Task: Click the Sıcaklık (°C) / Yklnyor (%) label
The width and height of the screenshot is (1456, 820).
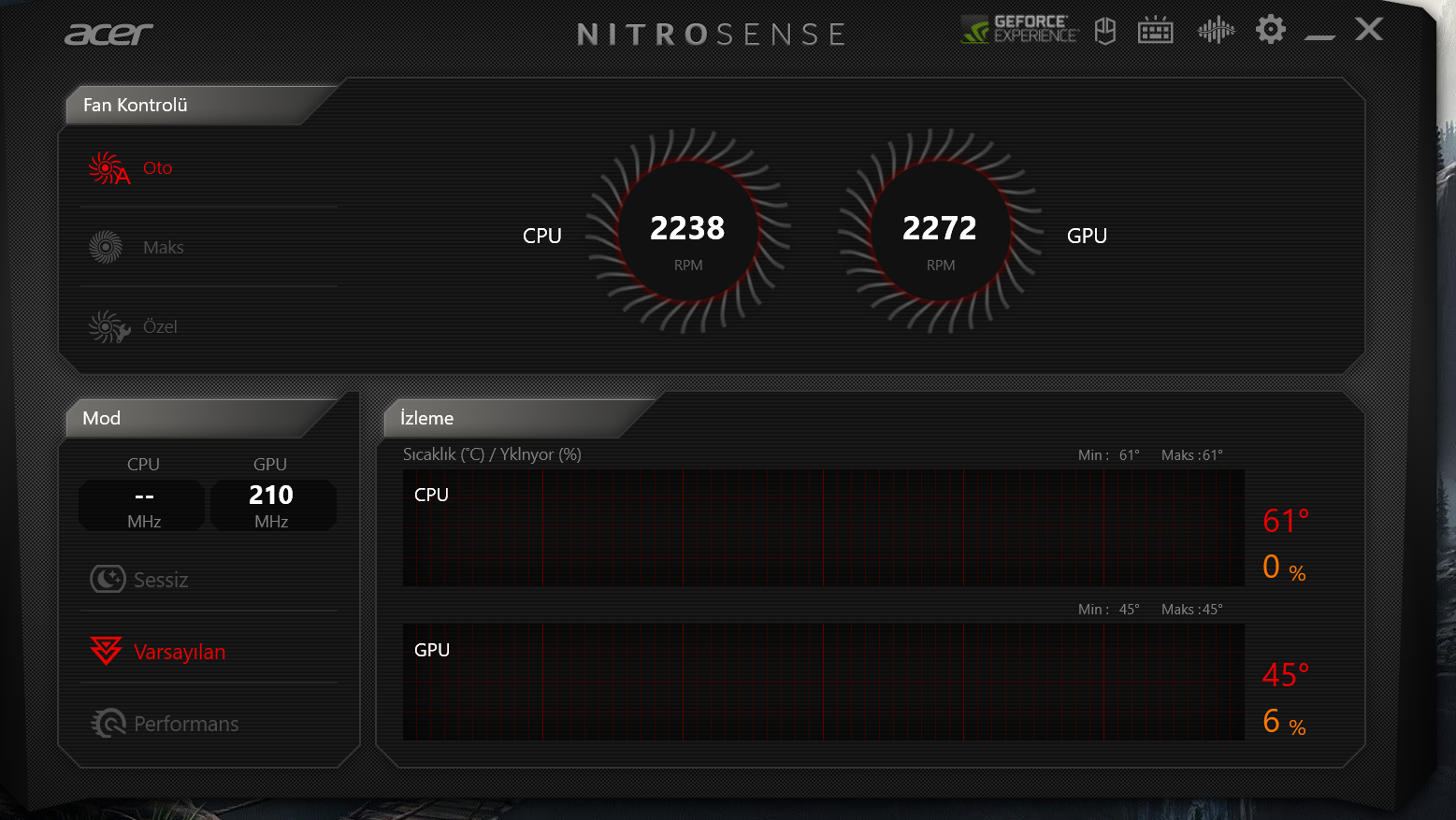Action: (492, 454)
